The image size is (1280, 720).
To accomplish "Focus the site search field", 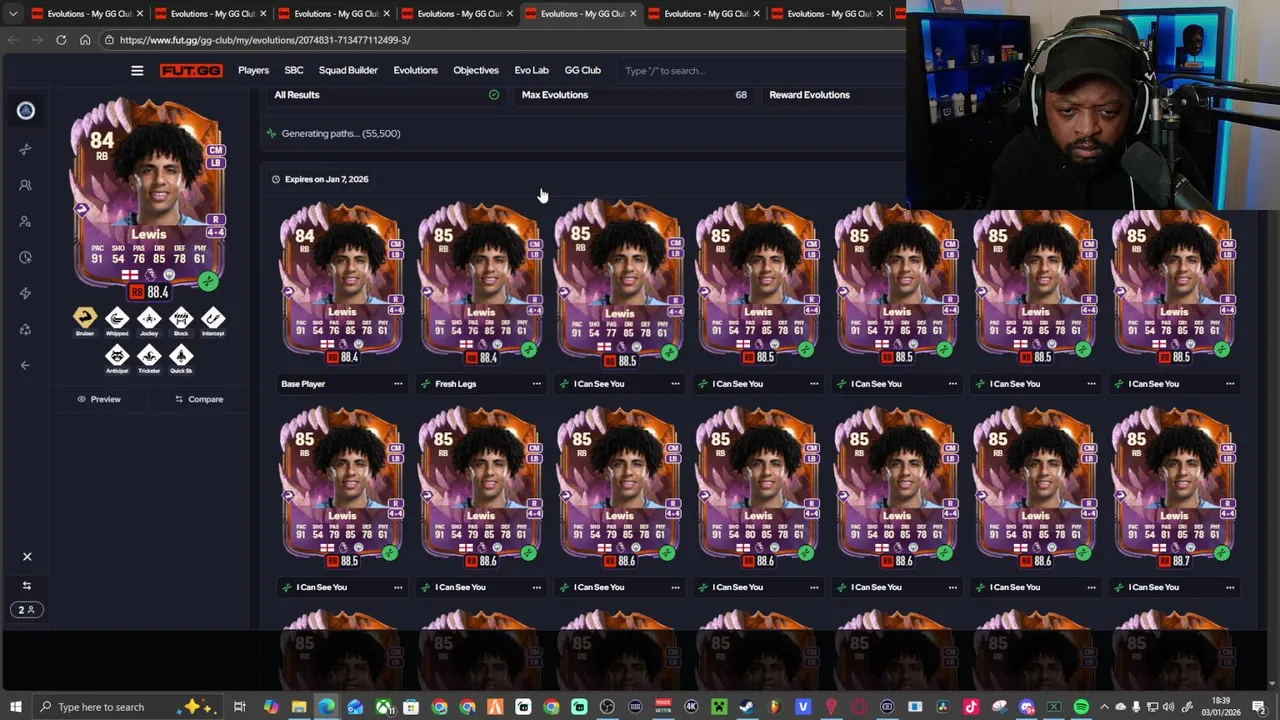I will pos(760,71).
